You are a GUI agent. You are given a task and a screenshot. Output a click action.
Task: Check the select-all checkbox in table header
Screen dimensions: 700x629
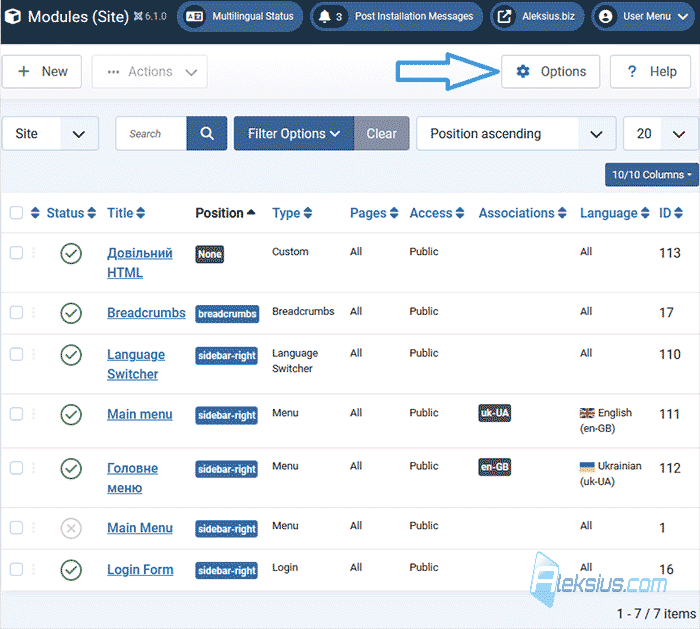point(17,213)
